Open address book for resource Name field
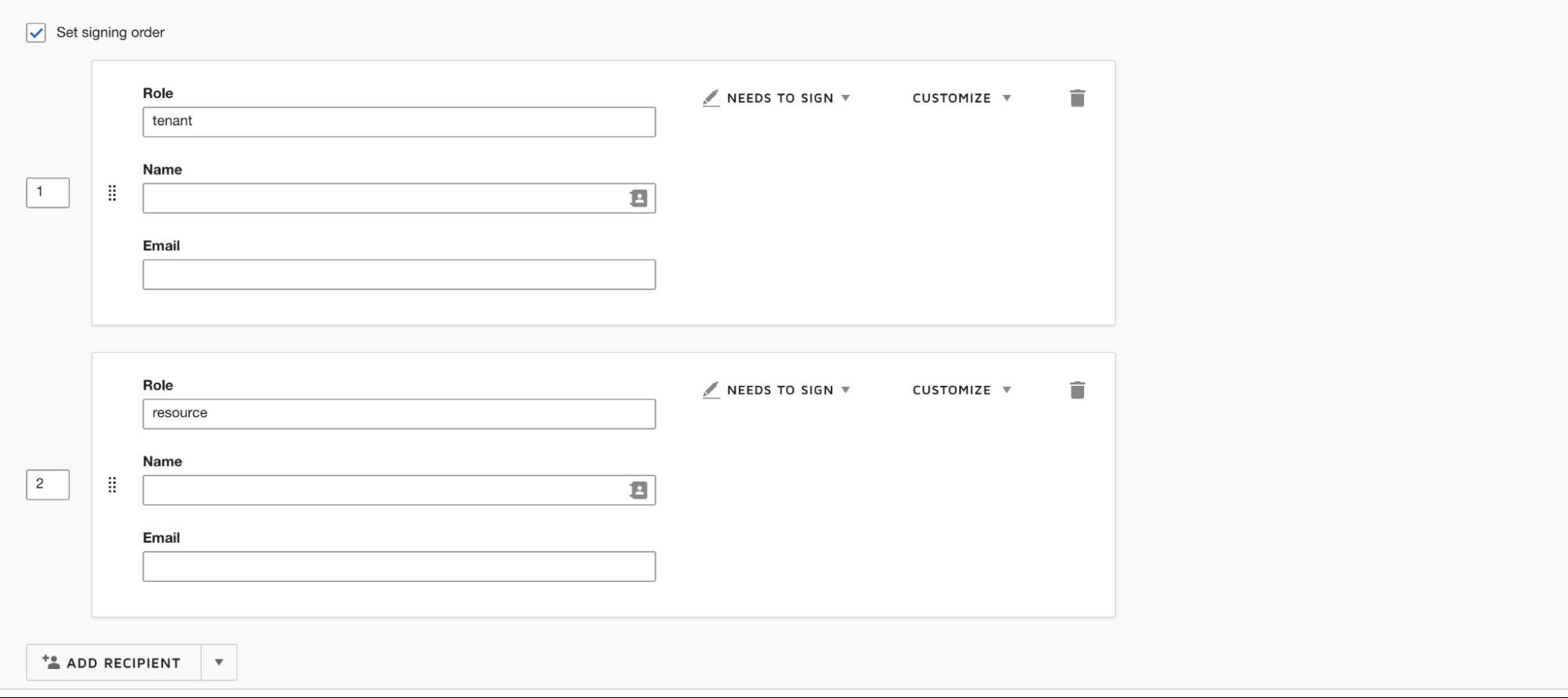The width and height of the screenshot is (1568, 698). coord(638,490)
